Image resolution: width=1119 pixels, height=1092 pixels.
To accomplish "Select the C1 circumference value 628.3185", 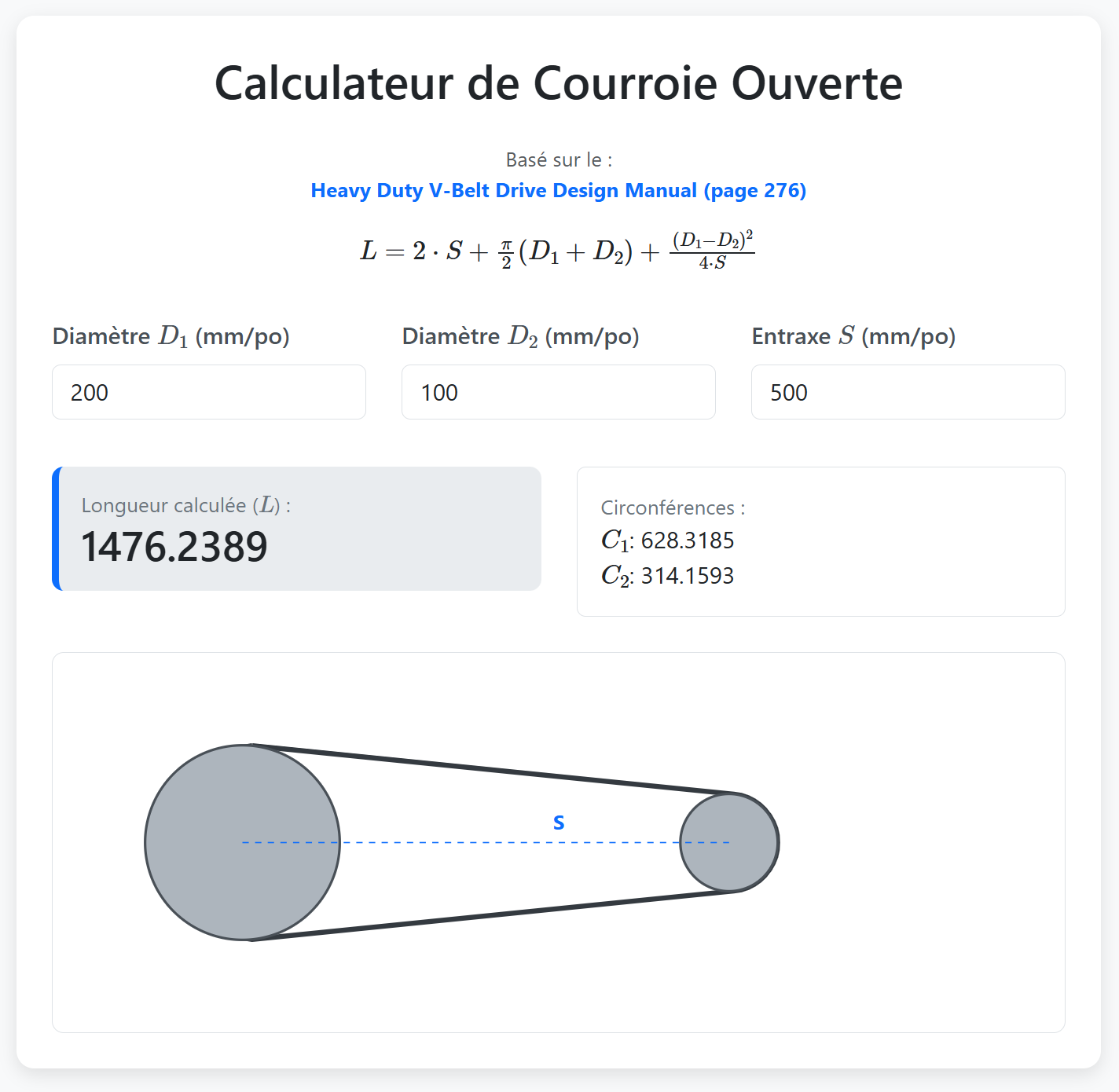I will pos(687,541).
